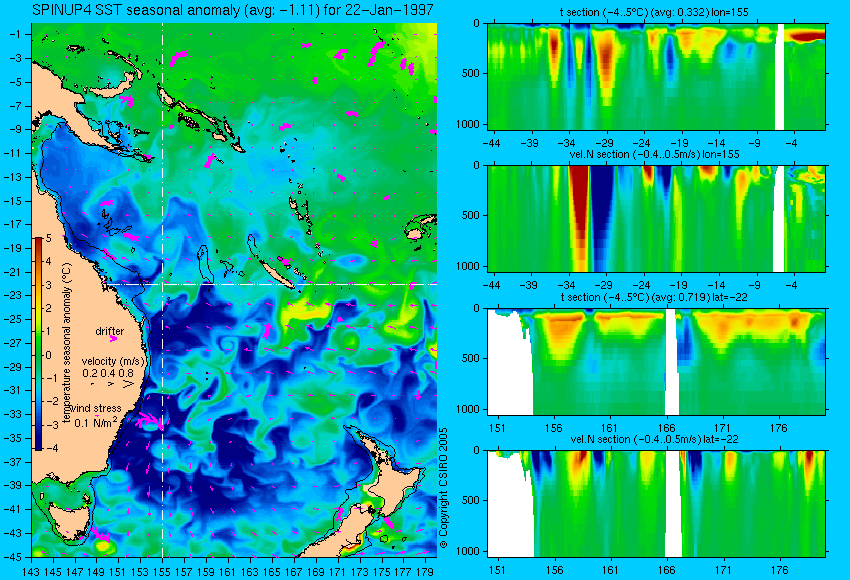Open the temperature section plot at lat=-22
The width and height of the screenshot is (850, 580).
(x=657, y=362)
